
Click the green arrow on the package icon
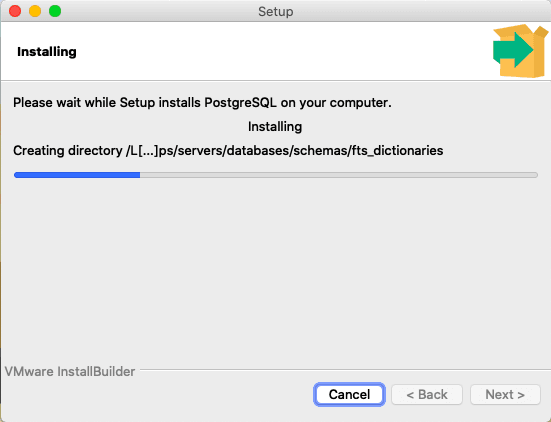point(512,50)
